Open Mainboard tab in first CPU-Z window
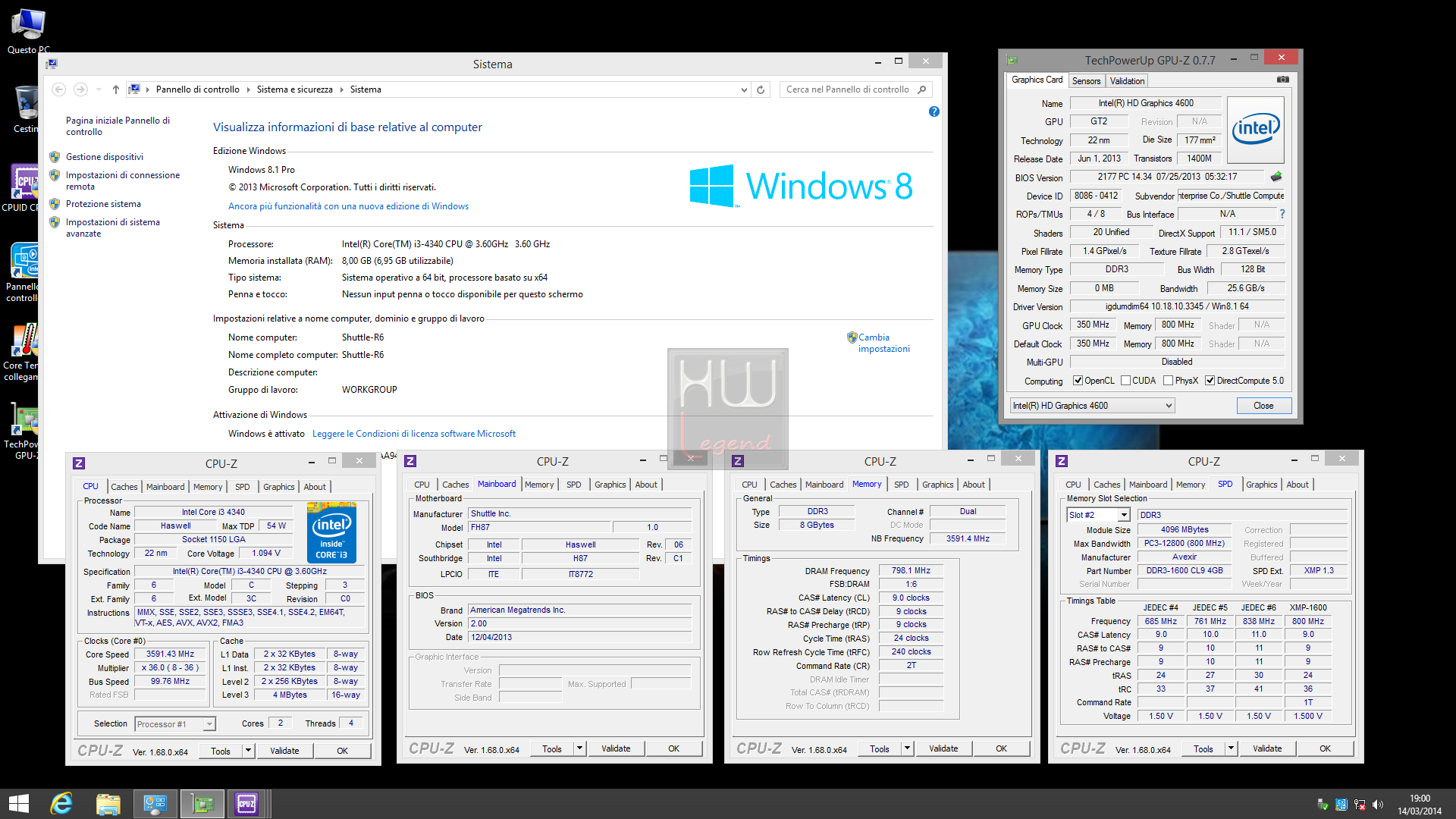 165,487
